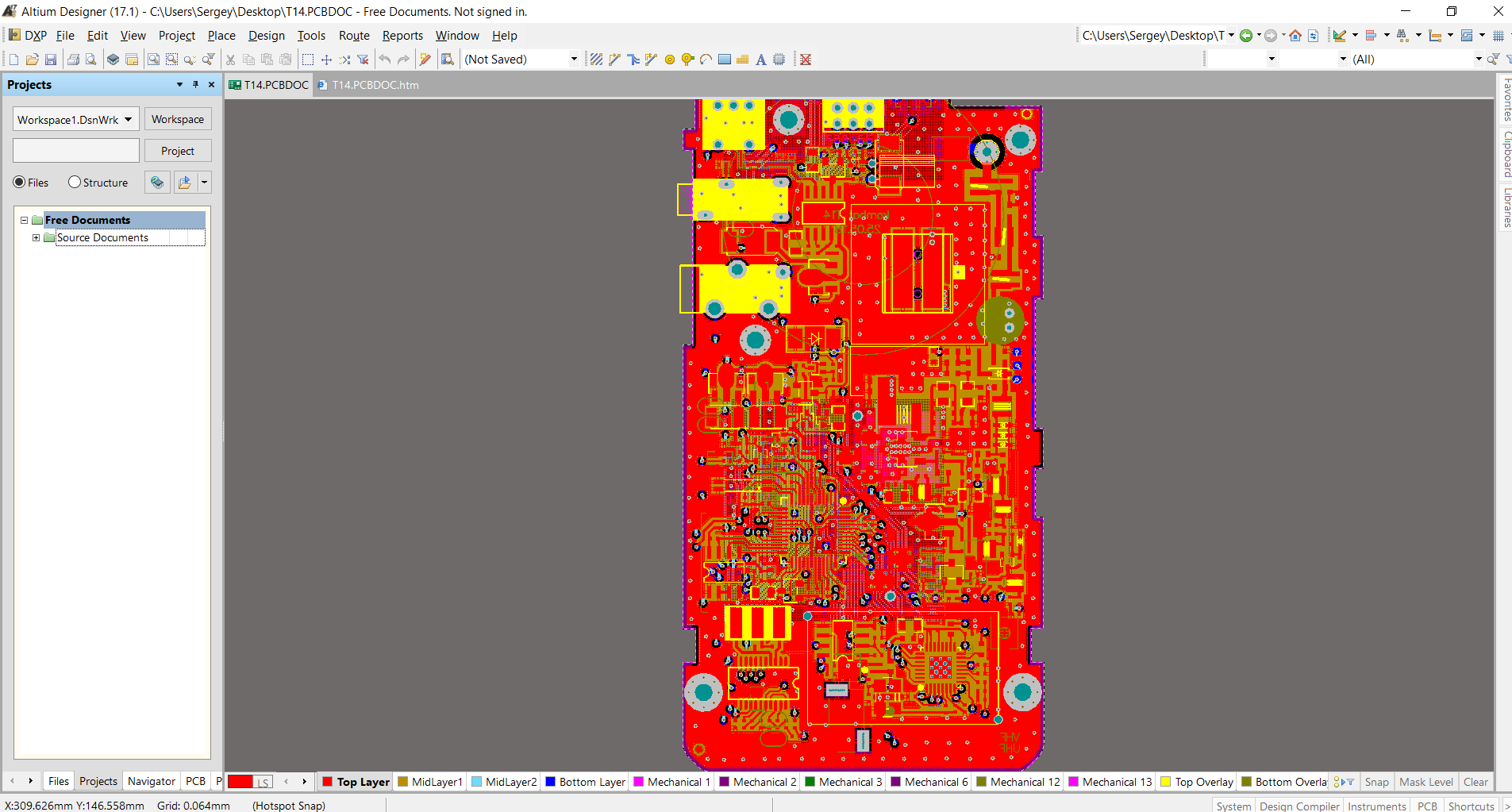Click the binoculars Find Similar icon
1512x812 pixels.
[x=1402, y=36]
